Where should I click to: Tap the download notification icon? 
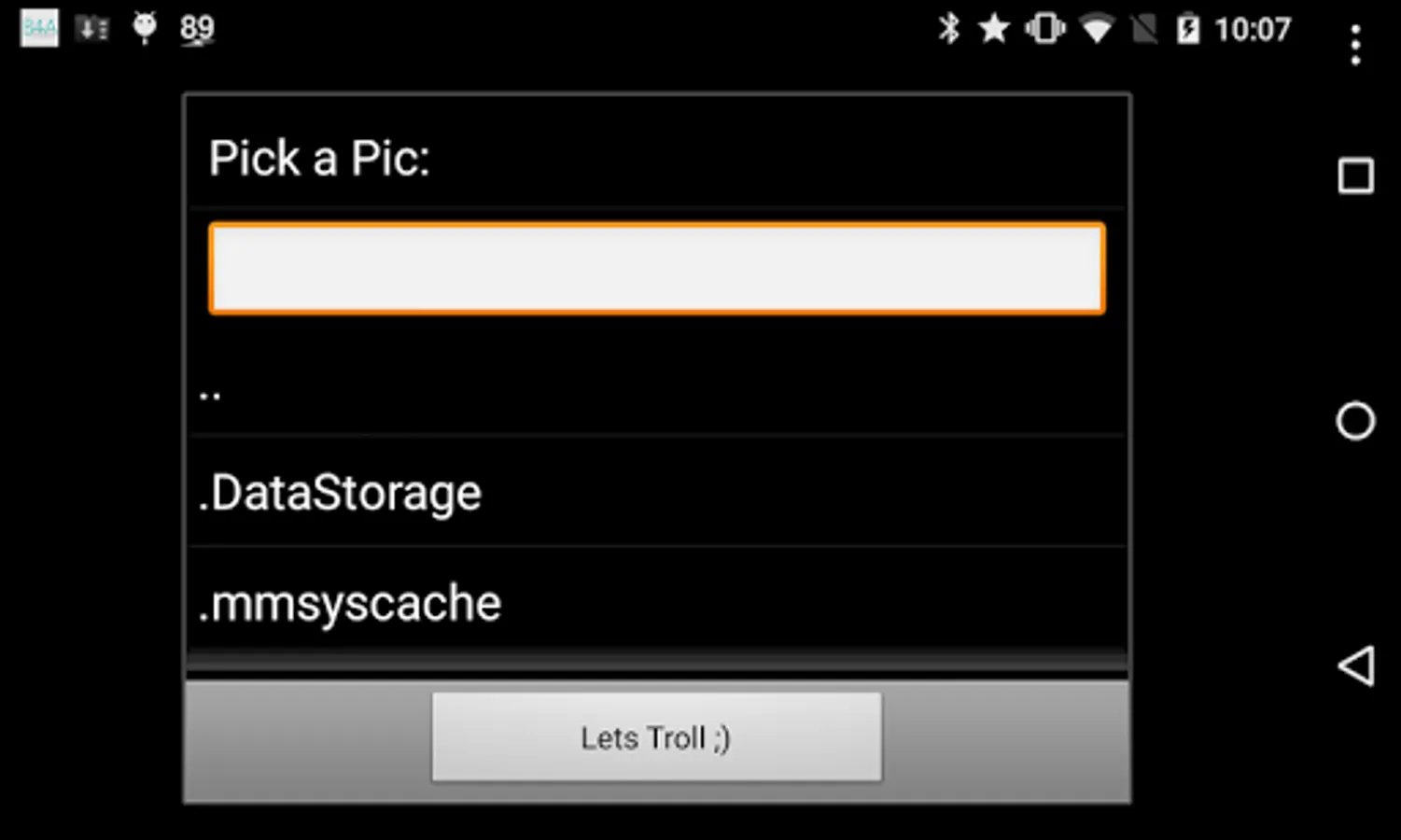tap(91, 29)
